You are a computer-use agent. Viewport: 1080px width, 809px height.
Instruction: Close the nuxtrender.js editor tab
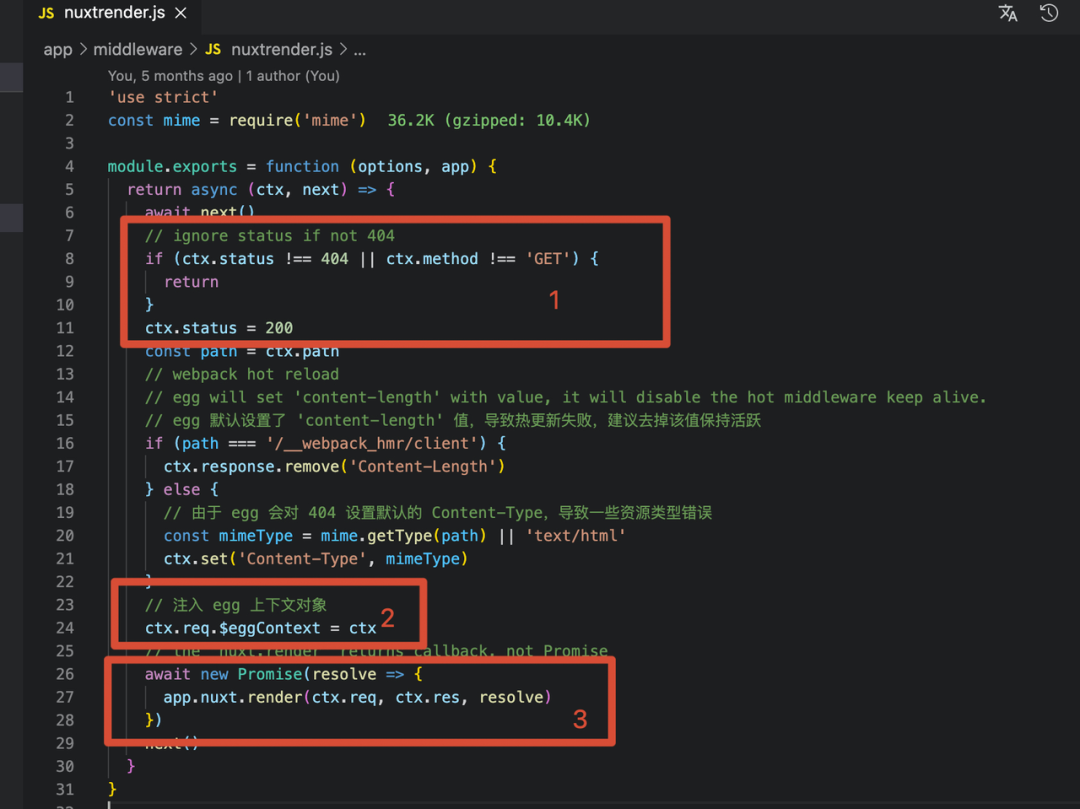pyautogui.click(x=180, y=14)
